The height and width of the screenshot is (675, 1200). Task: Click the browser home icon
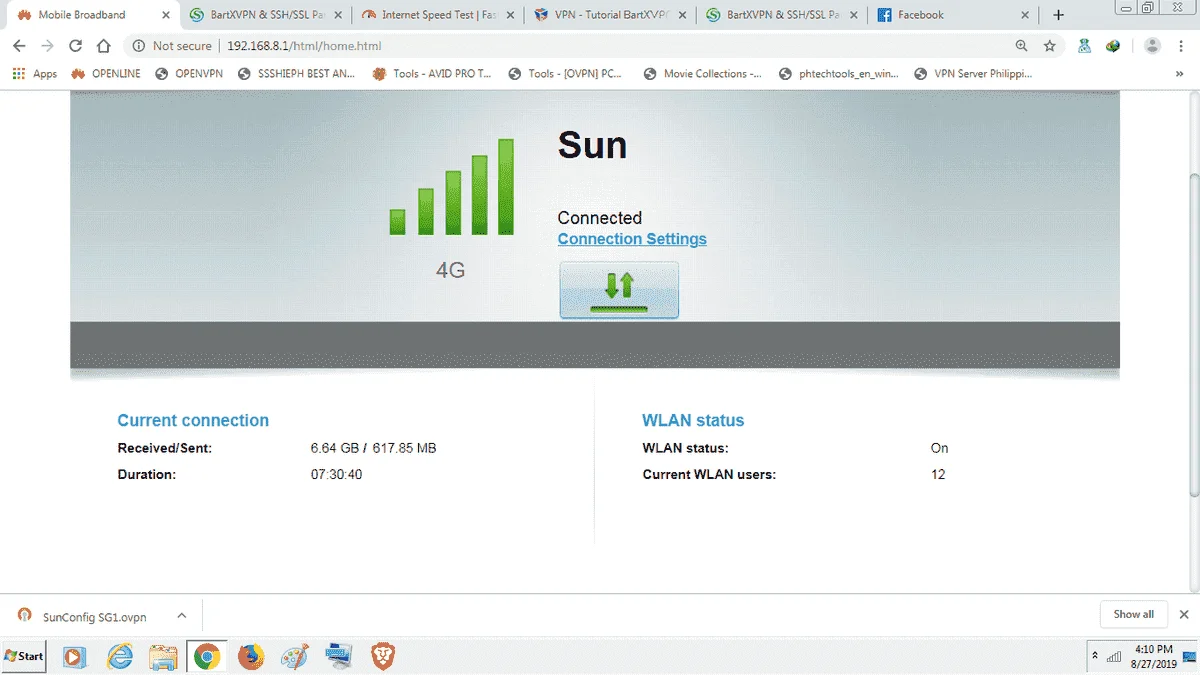[103, 46]
